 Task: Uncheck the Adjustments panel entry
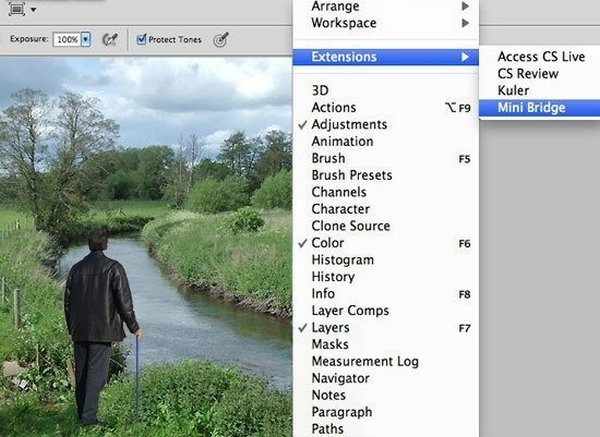[x=386, y=124]
